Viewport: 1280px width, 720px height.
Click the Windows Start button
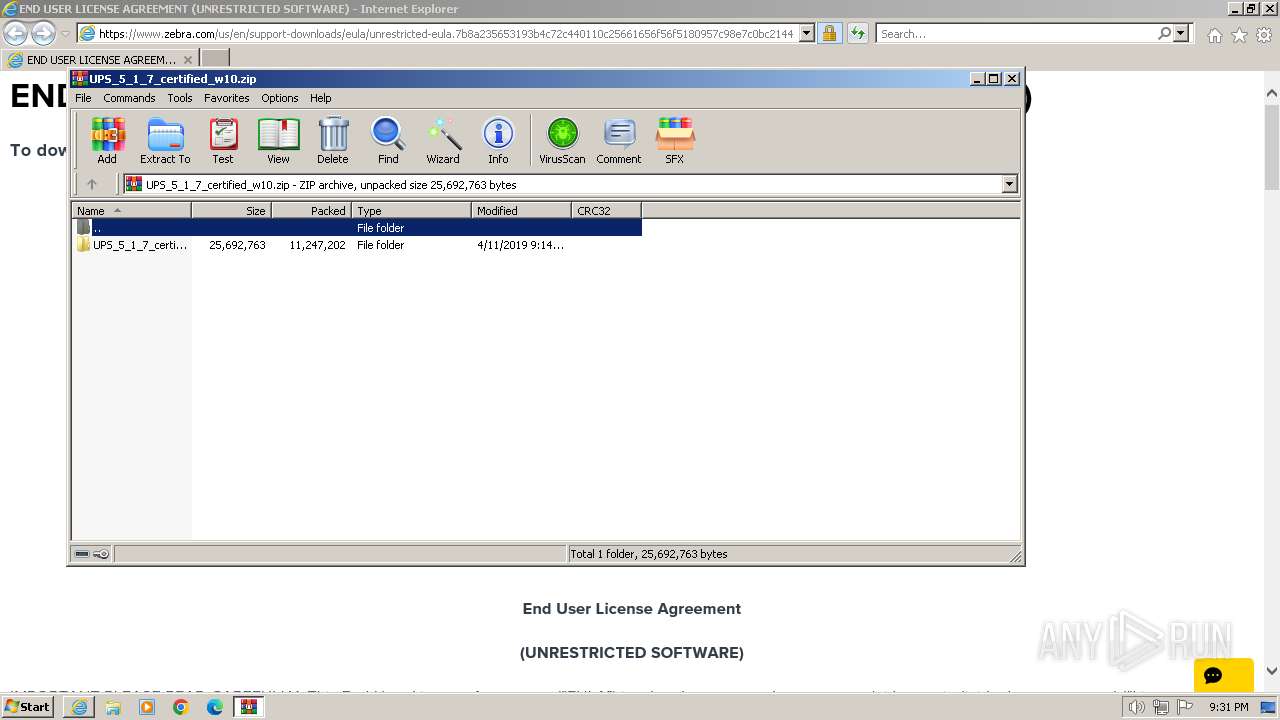click(x=28, y=707)
